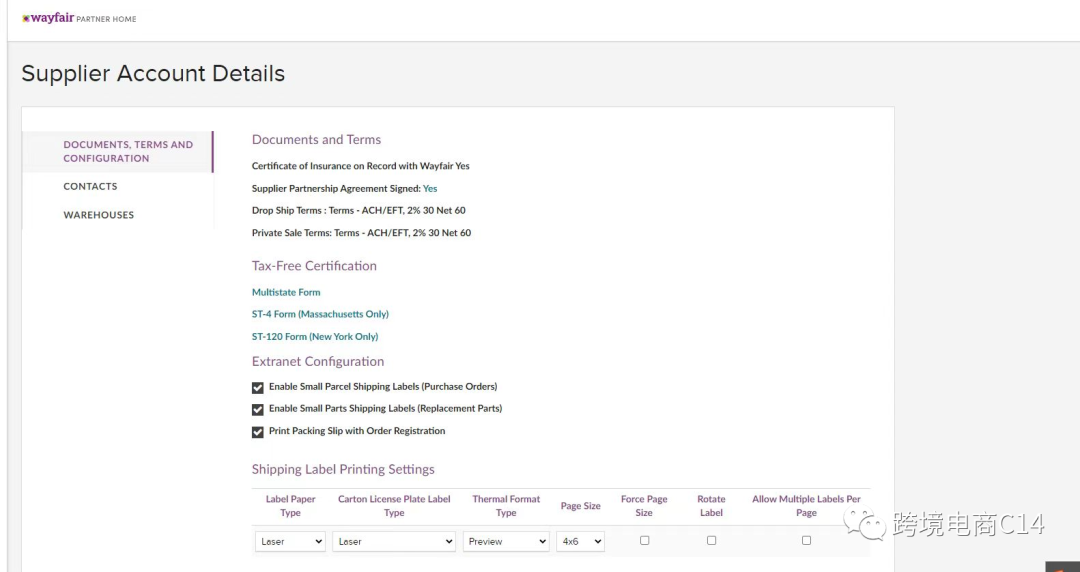The width and height of the screenshot is (1080, 572).
Task: Go to the Warehouses section
Action: [98, 215]
